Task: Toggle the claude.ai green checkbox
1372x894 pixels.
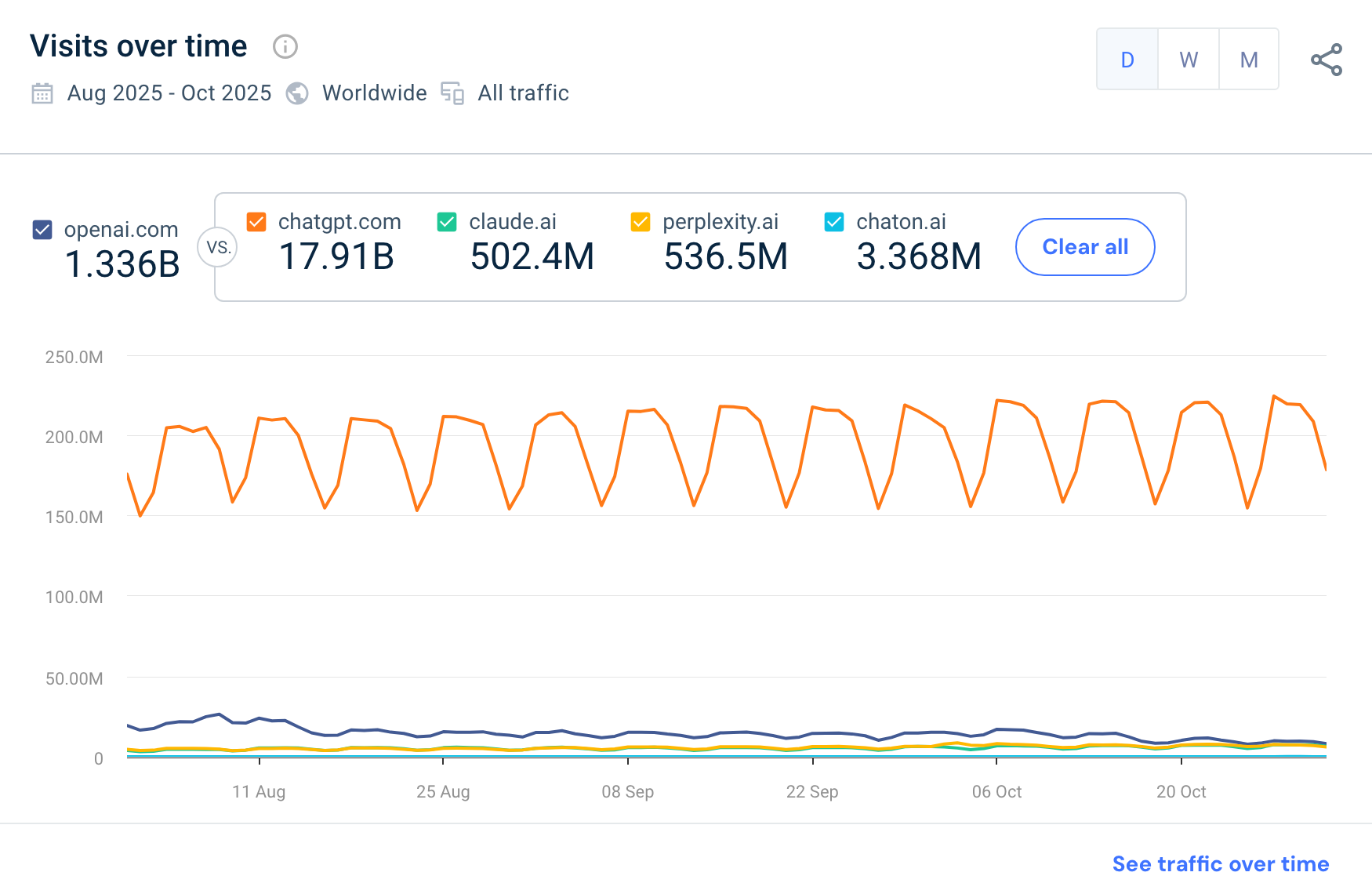Action: [447, 222]
